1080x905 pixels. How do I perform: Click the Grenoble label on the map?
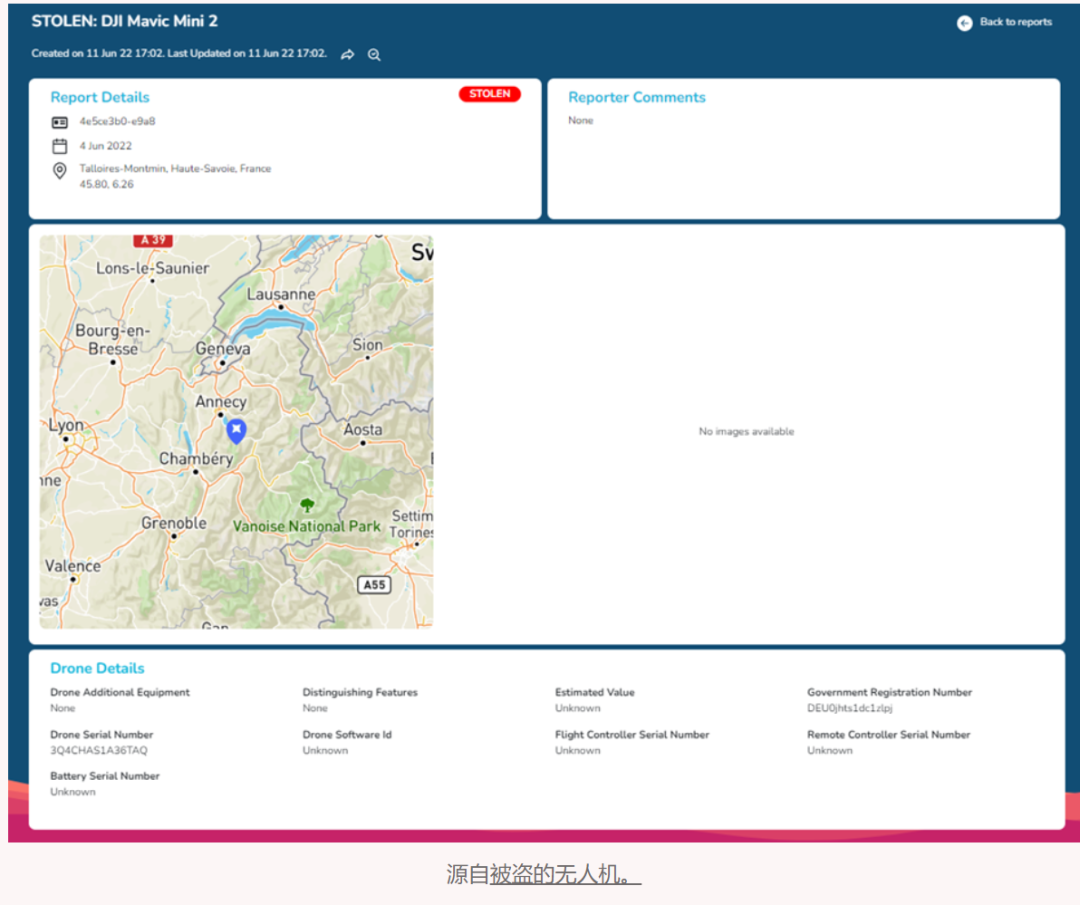174,523
